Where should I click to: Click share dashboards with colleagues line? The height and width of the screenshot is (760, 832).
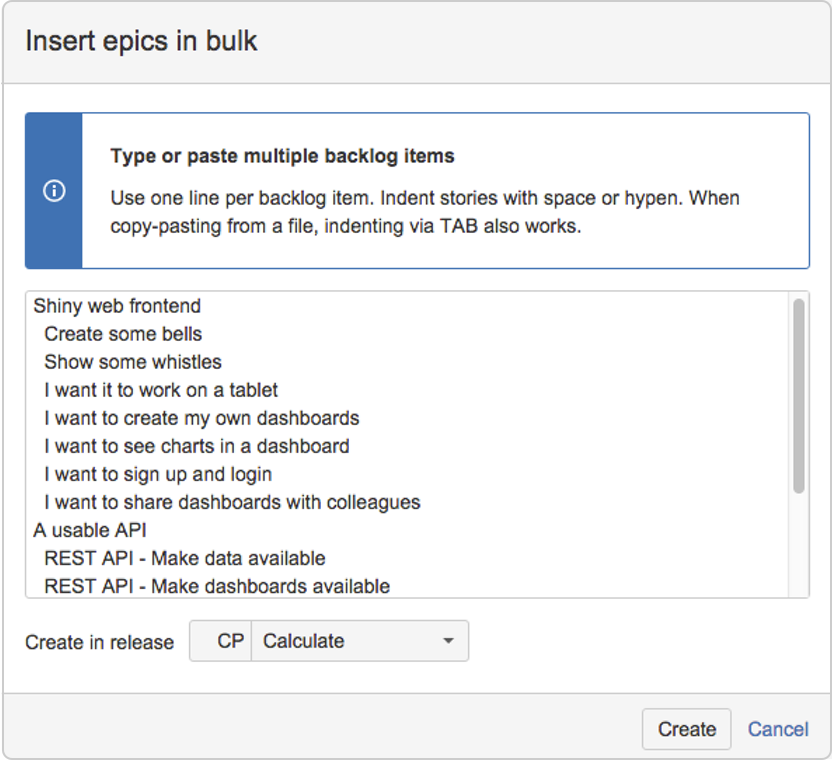(232, 503)
